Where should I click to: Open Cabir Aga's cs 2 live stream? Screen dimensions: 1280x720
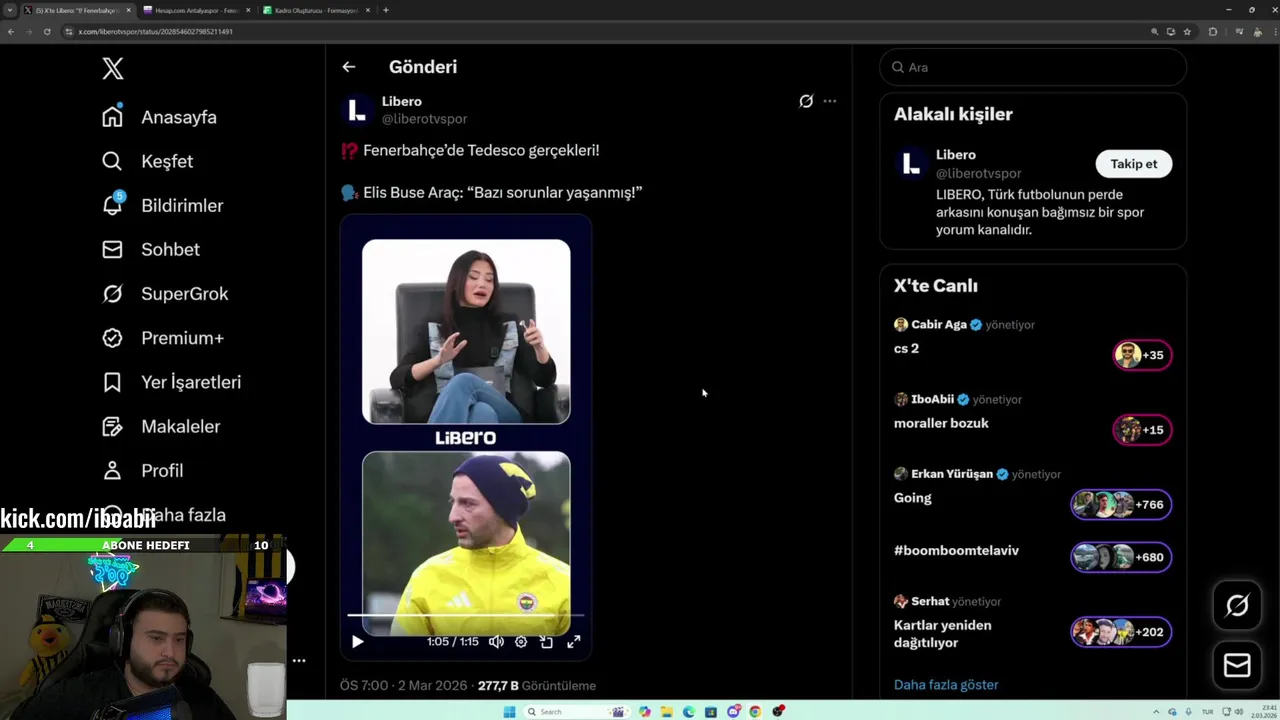pos(1033,342)
